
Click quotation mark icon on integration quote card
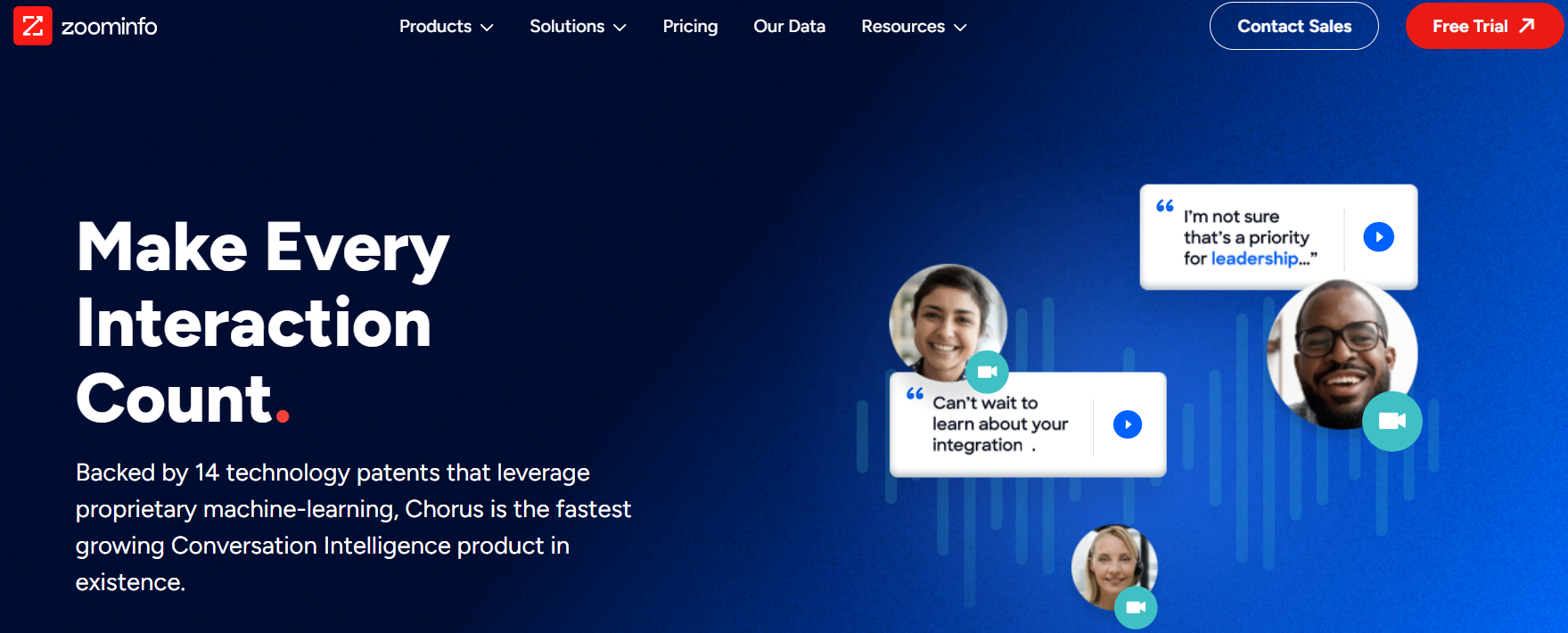coord(915,393)
